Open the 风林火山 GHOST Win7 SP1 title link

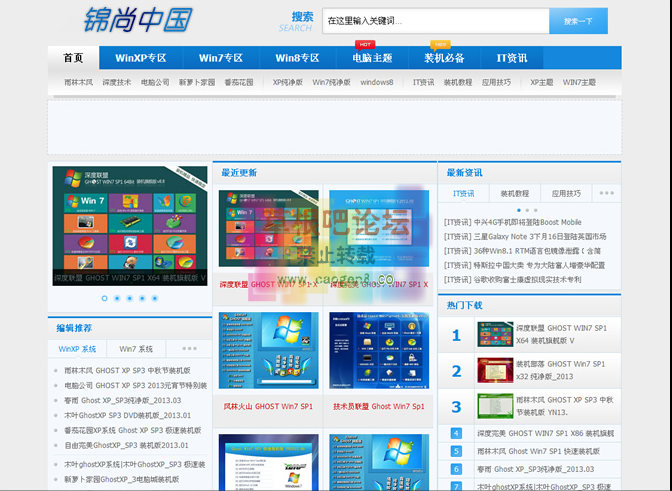pyautogui.click(x=268, y=406)
